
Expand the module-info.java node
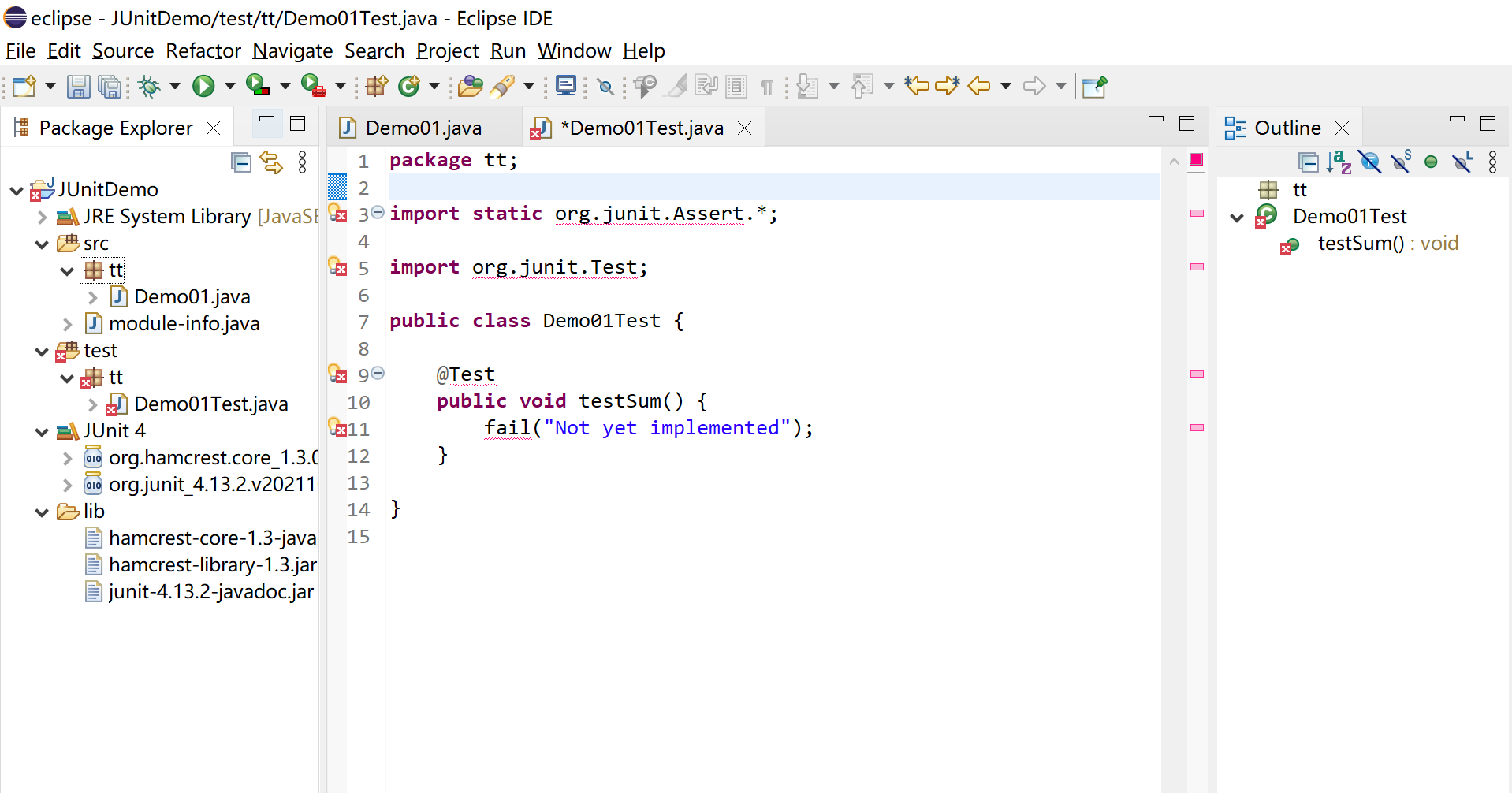[x=68, y=324]
